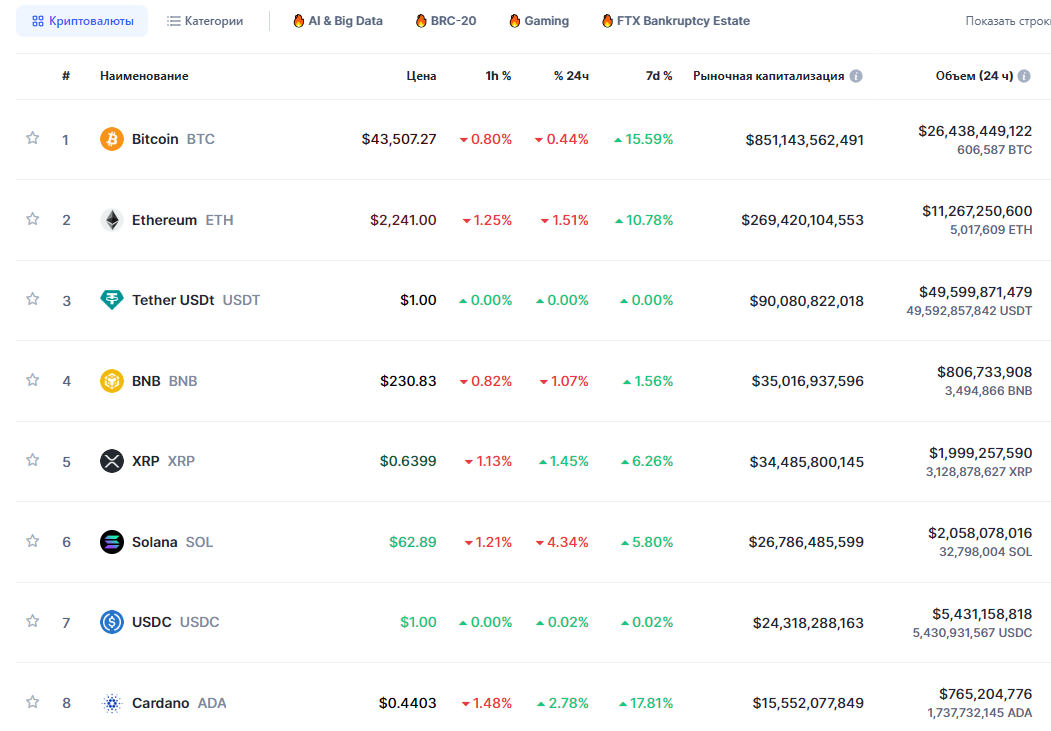1051x731 pixels.
Task: Click the info icon beside Объем (24 ч)
Action: click(1024, 76)
